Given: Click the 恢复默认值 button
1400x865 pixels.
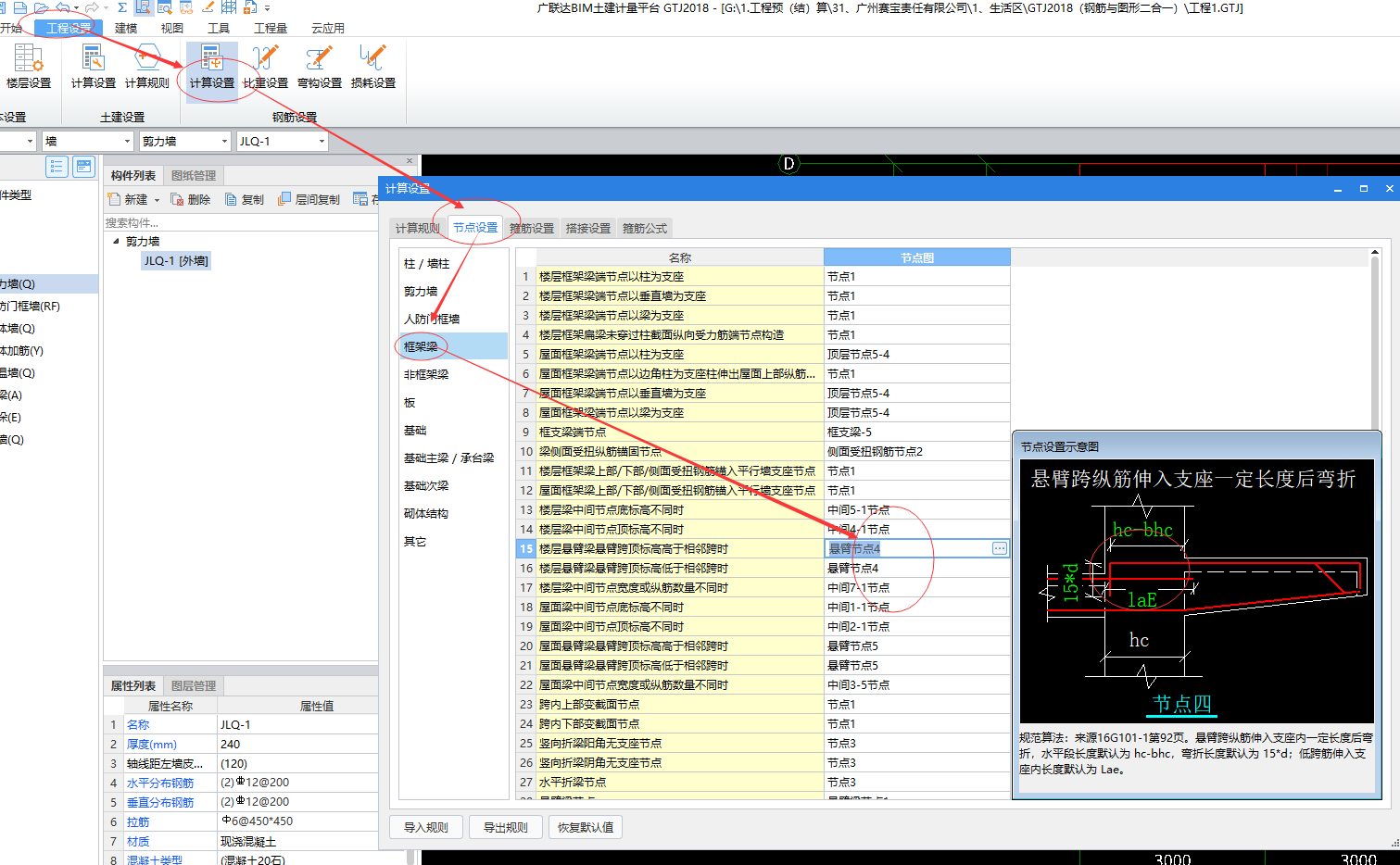Looking at the screenshot, I should point(586,827).
